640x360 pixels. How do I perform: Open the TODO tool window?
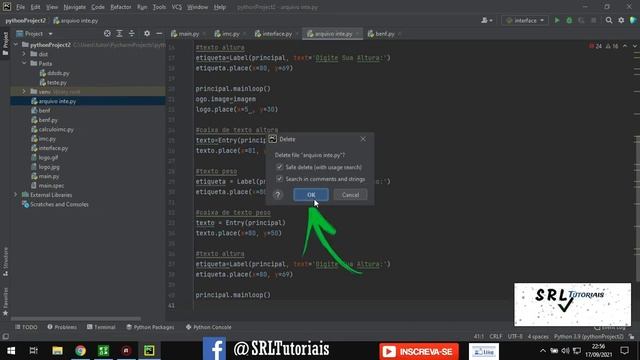pos(26,327)
